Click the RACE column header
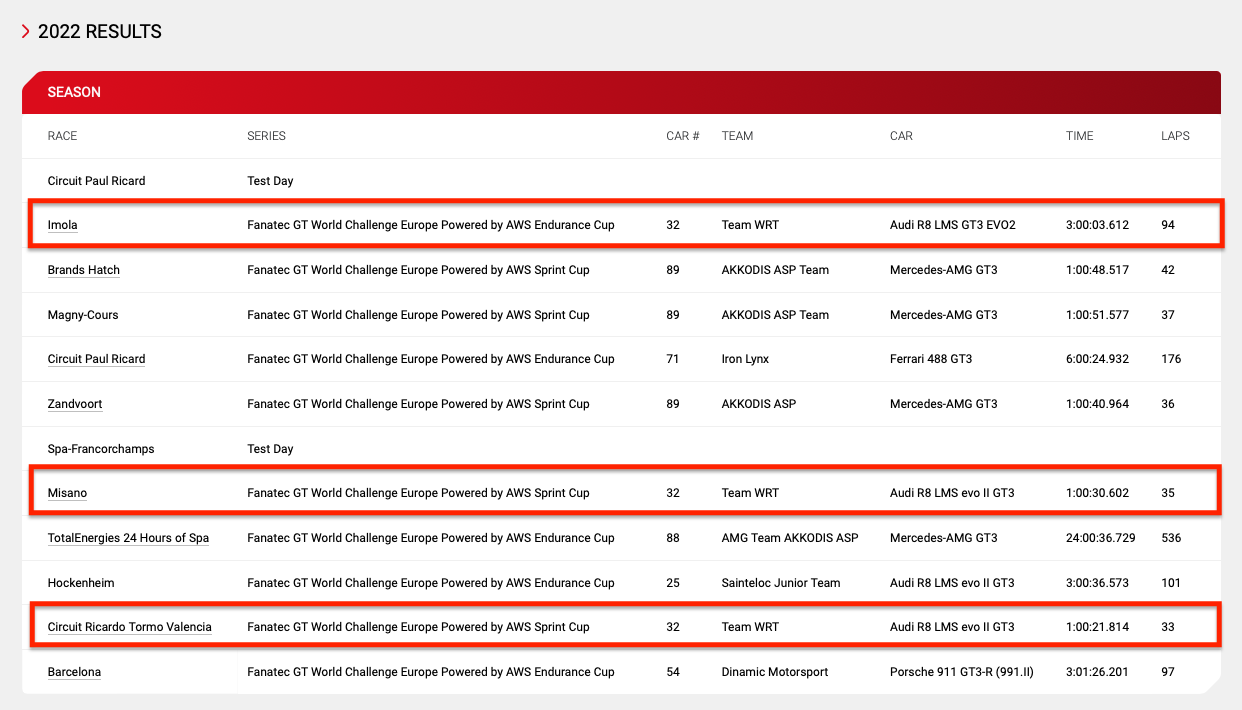The width and height of the screenshot is (1242, 710). [x=62, y=136]
